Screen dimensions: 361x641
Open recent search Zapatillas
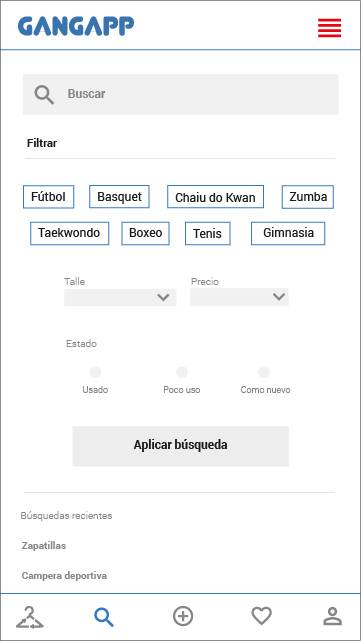44,546
